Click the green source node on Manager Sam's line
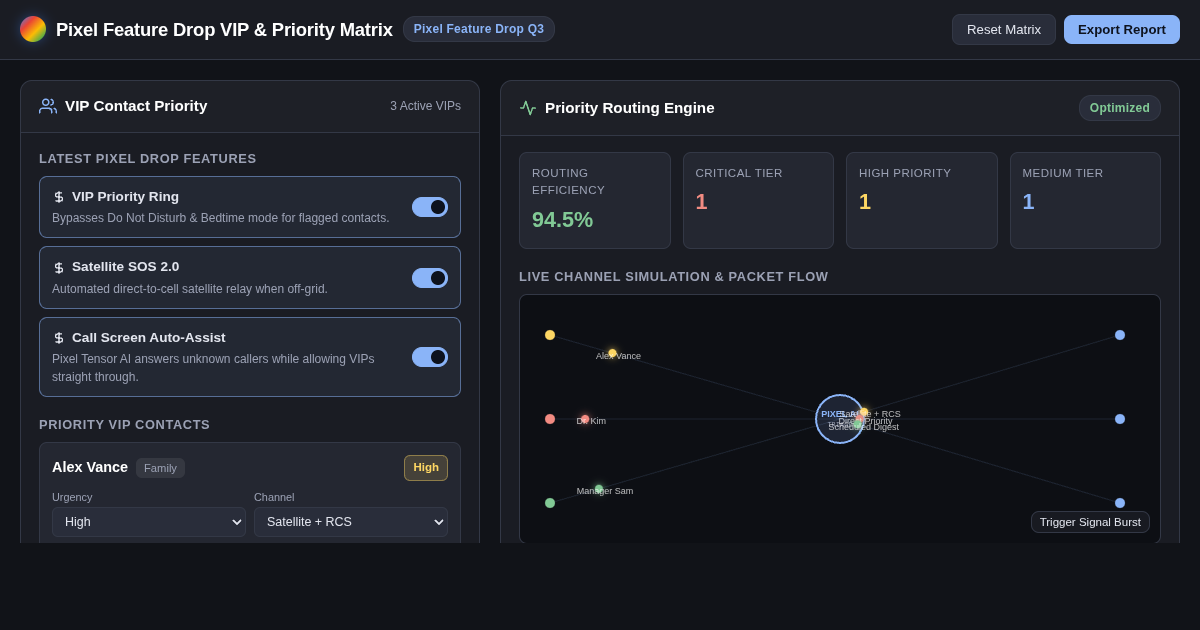This screenshot has height=630, width=1200. pos(550,503)
